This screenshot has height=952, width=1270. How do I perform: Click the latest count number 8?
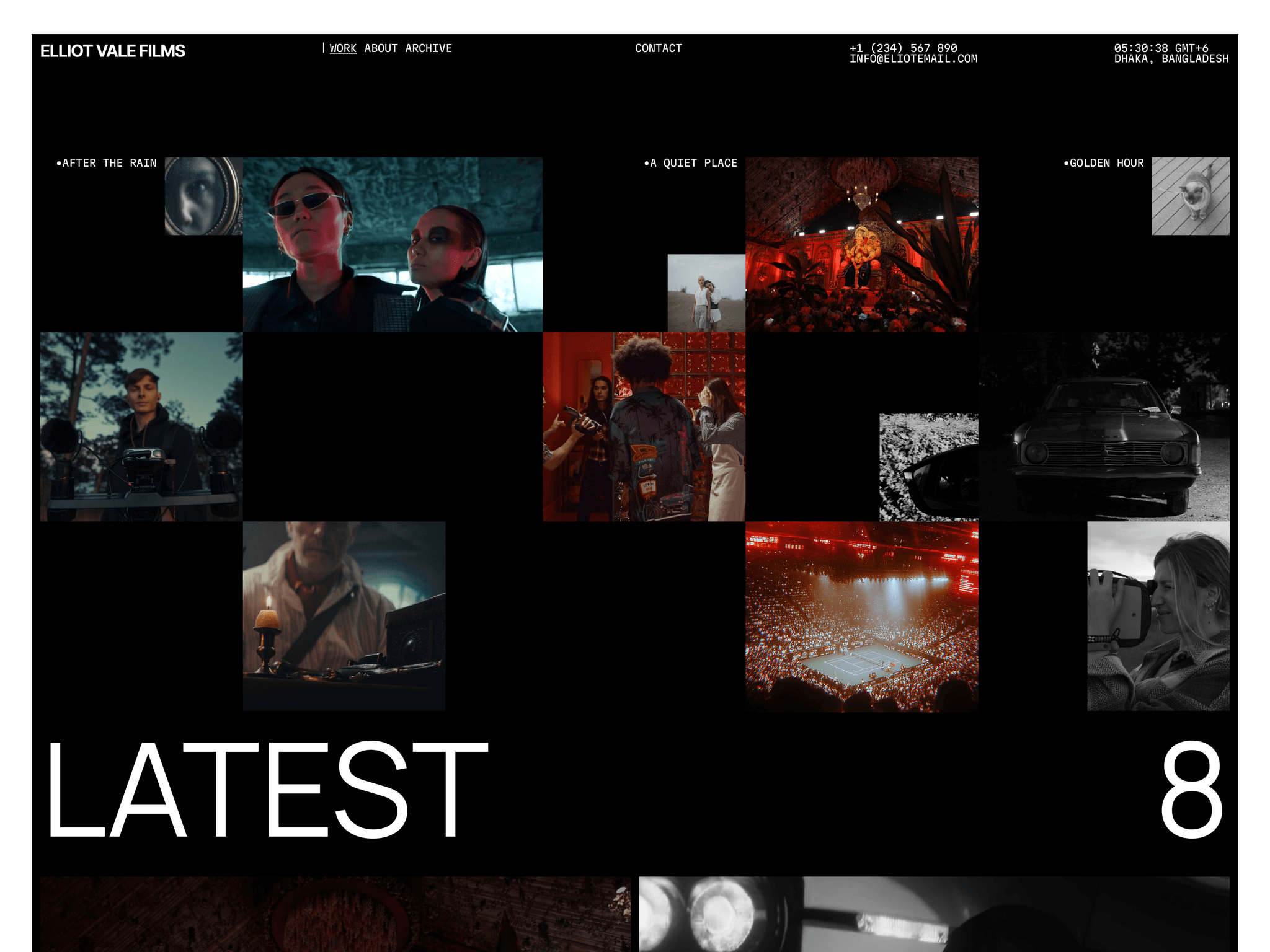tap(1191, 789)
